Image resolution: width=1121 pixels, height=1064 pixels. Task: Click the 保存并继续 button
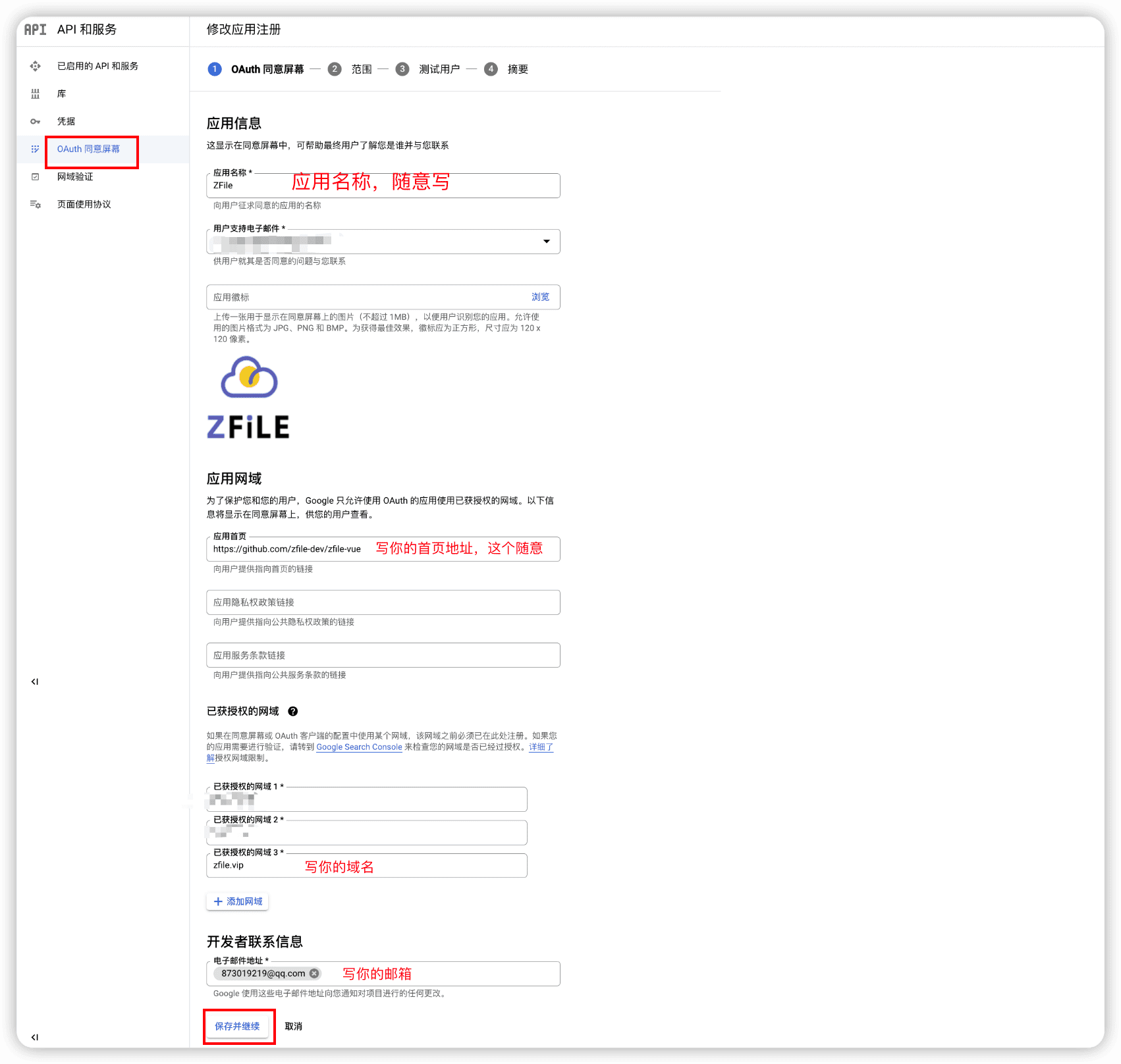pyautogui.click(x=237, y=1026)
